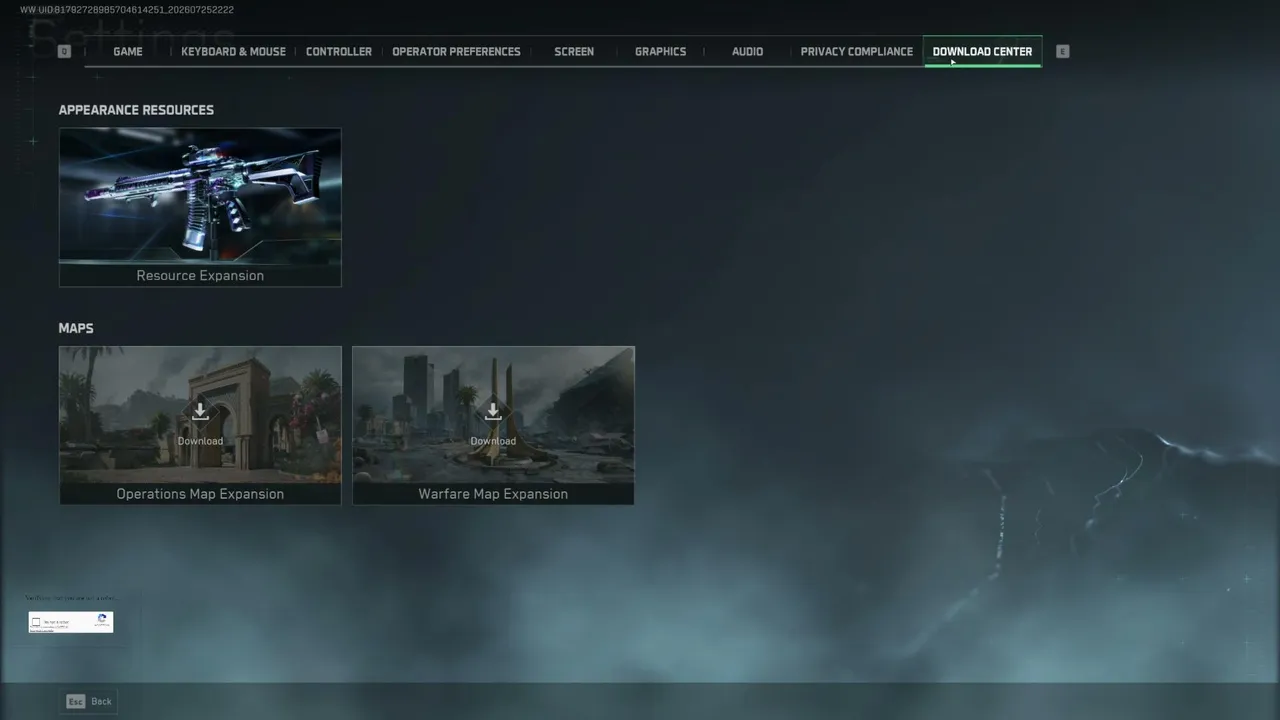Click the Warfare Map Expansion label
Screen dimensions: 1280x720
[x=493, y=494]
